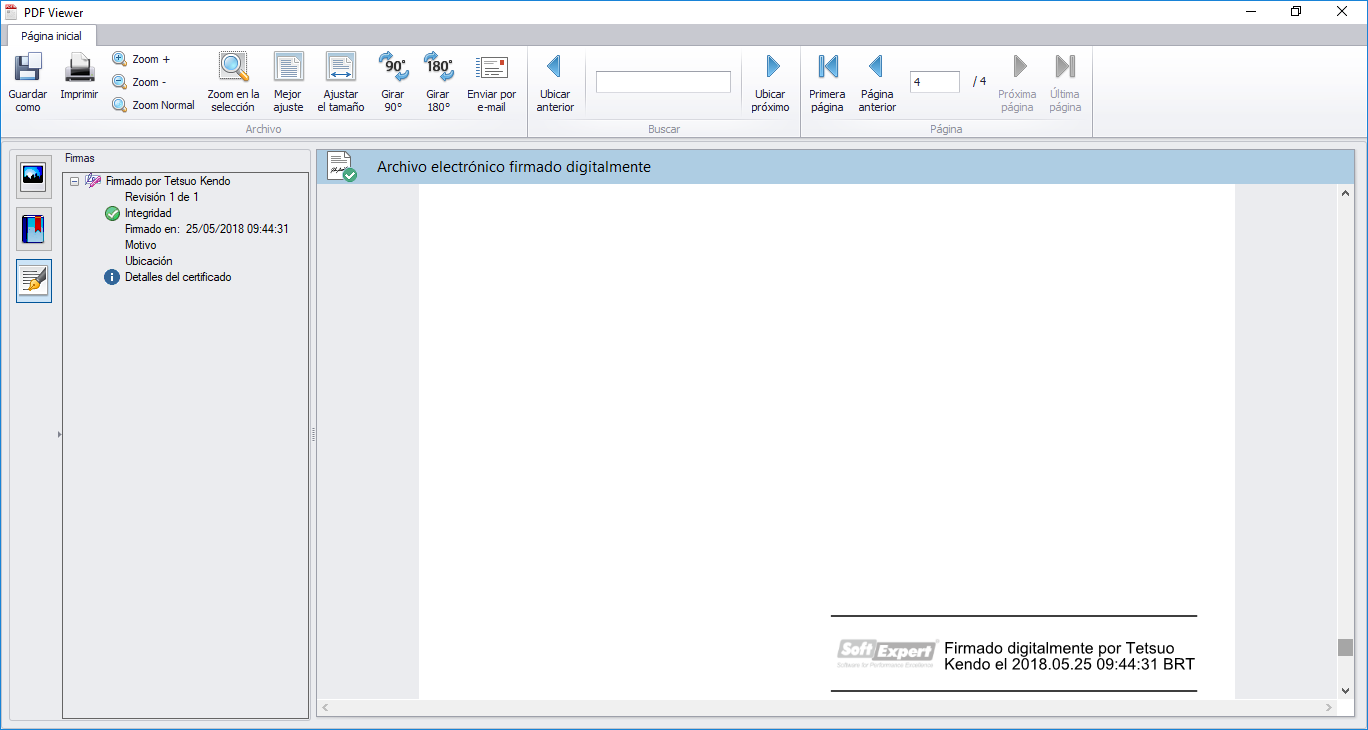Restore the window with title bar button
Viewport: 1368px width, 730px height.
click(1296, 12)
